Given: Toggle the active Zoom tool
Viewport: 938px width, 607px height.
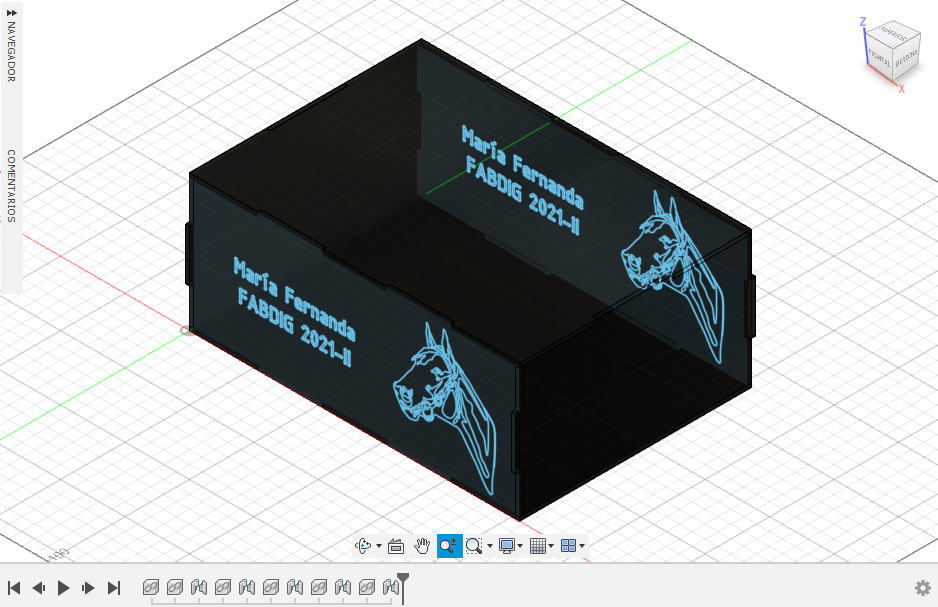Looking at the screenshot, I should pos(449,545).
